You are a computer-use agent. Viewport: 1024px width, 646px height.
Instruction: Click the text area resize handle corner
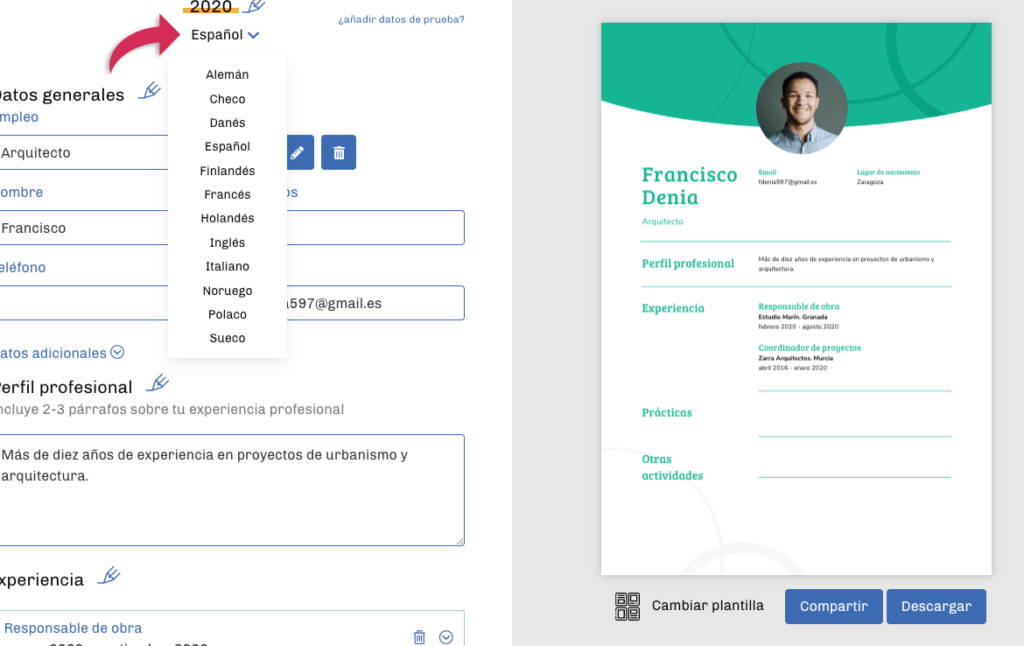(460, 541)
